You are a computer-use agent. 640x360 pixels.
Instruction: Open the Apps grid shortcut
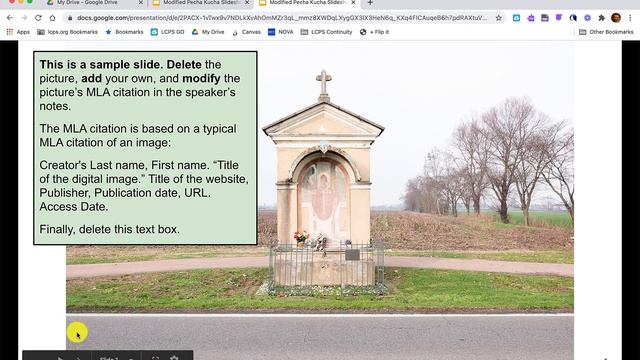pos(18,32)
